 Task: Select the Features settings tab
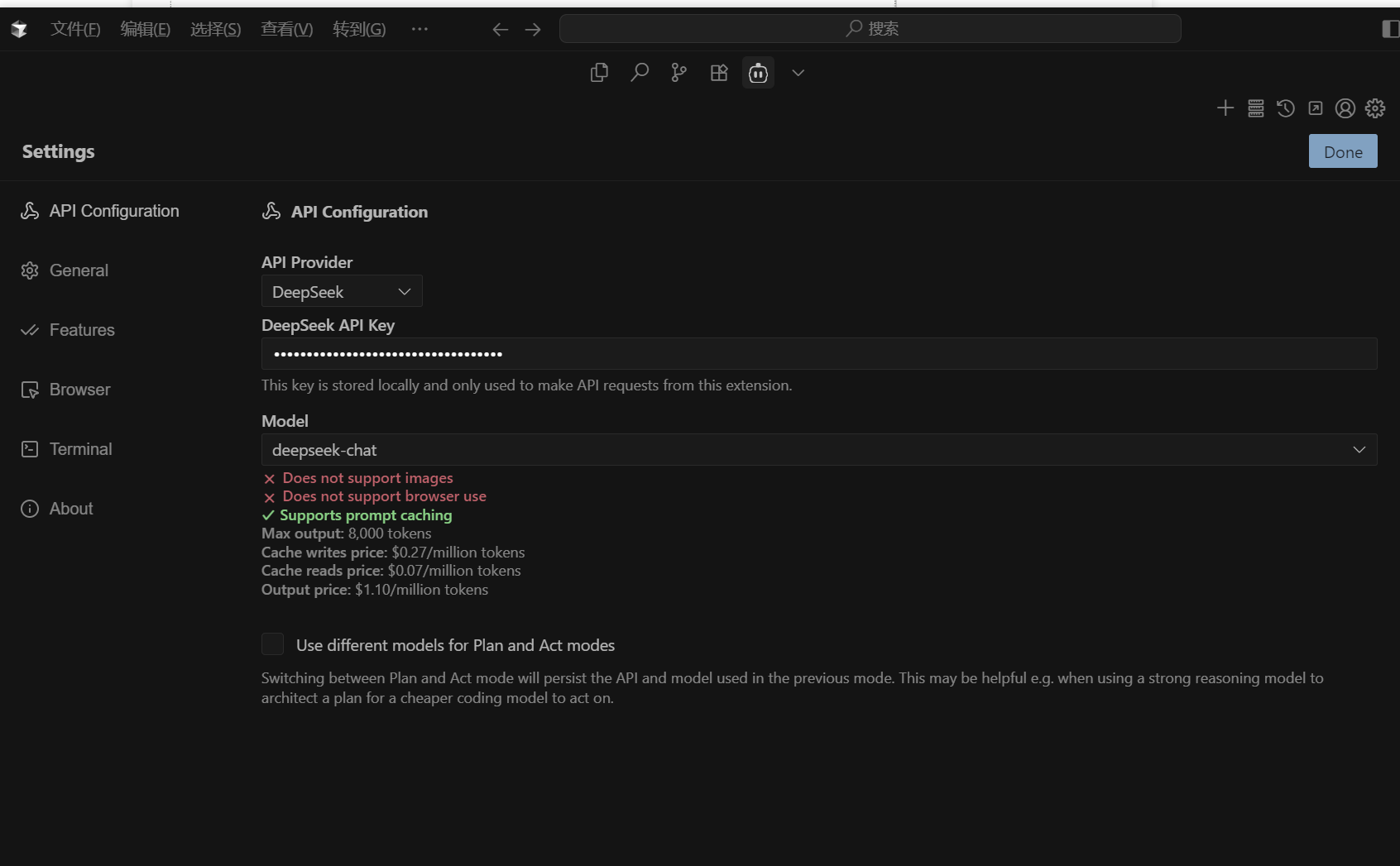coord(68,330)
